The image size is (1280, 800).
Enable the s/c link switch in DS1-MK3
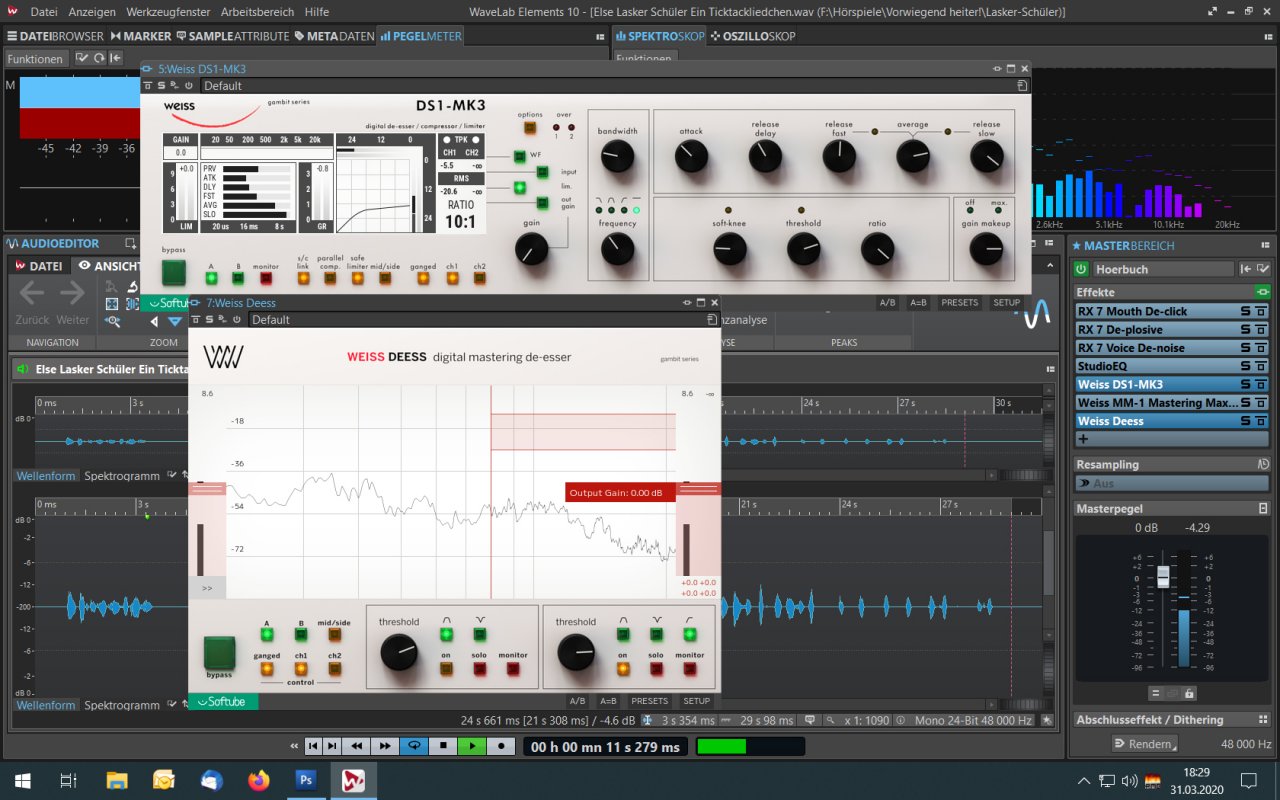pyautogui.click(x=303, y=278)
